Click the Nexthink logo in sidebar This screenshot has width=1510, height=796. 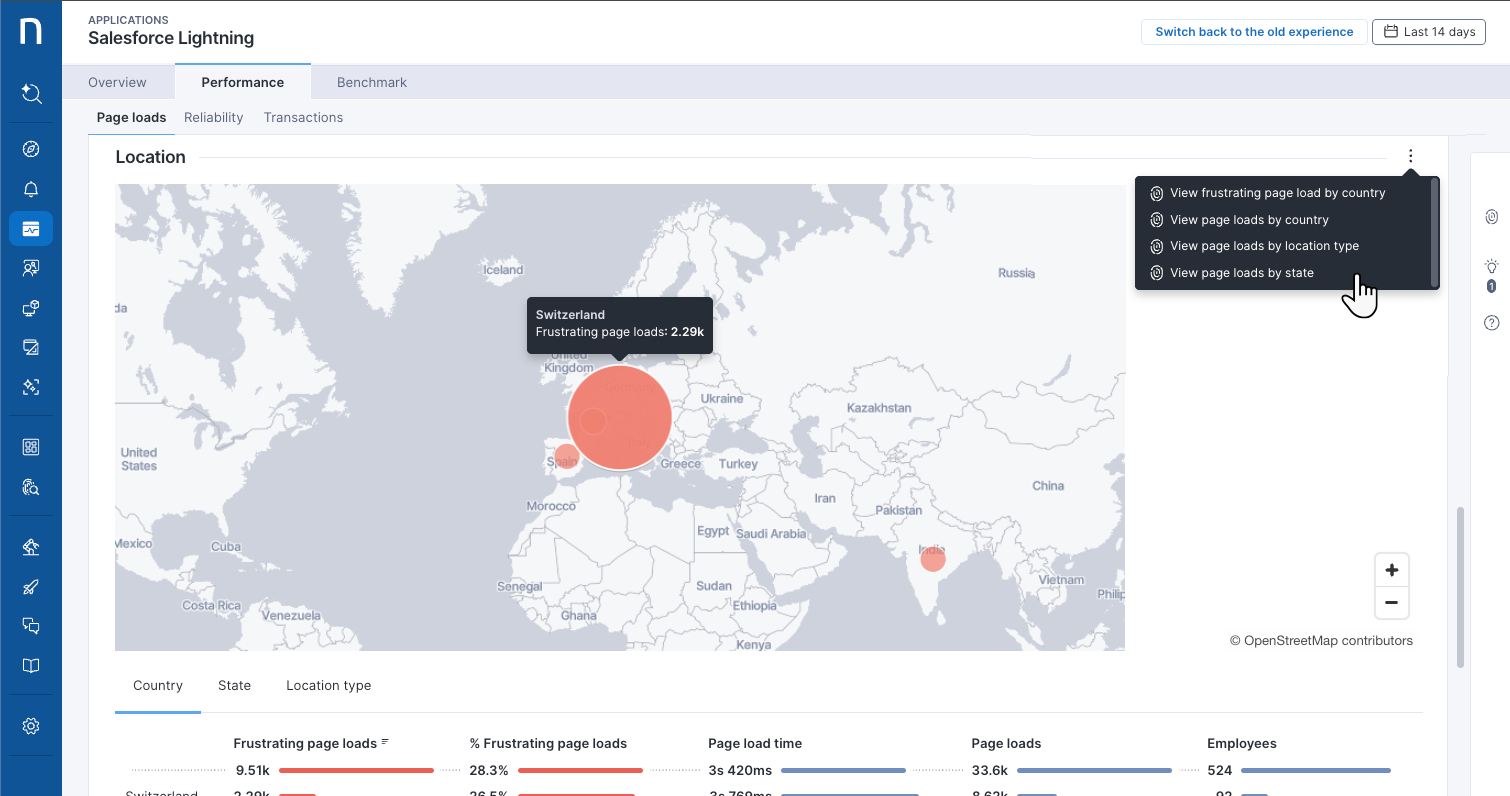point(31,31)
